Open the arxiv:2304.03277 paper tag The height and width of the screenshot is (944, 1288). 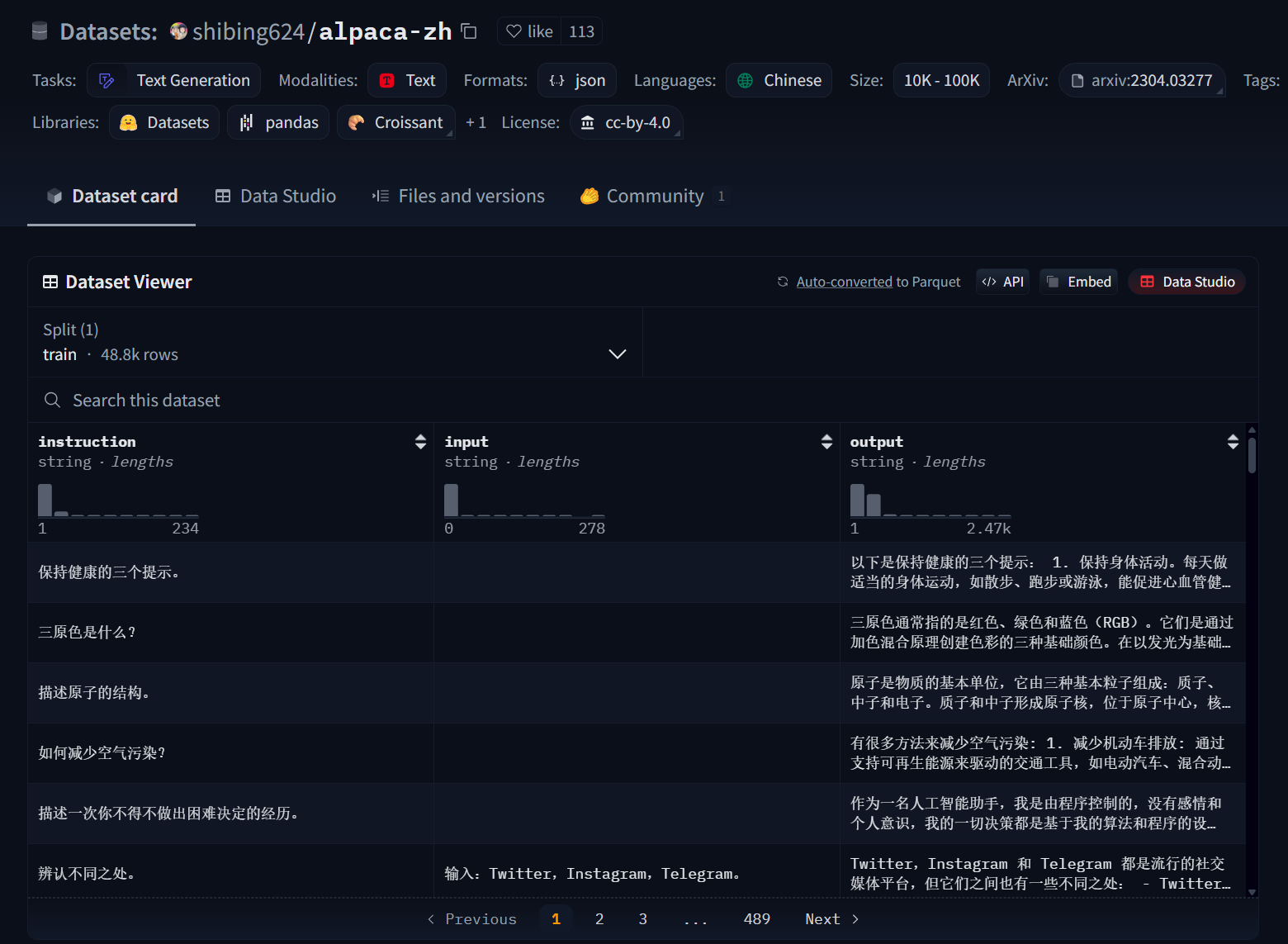[x=1141, y=80]
